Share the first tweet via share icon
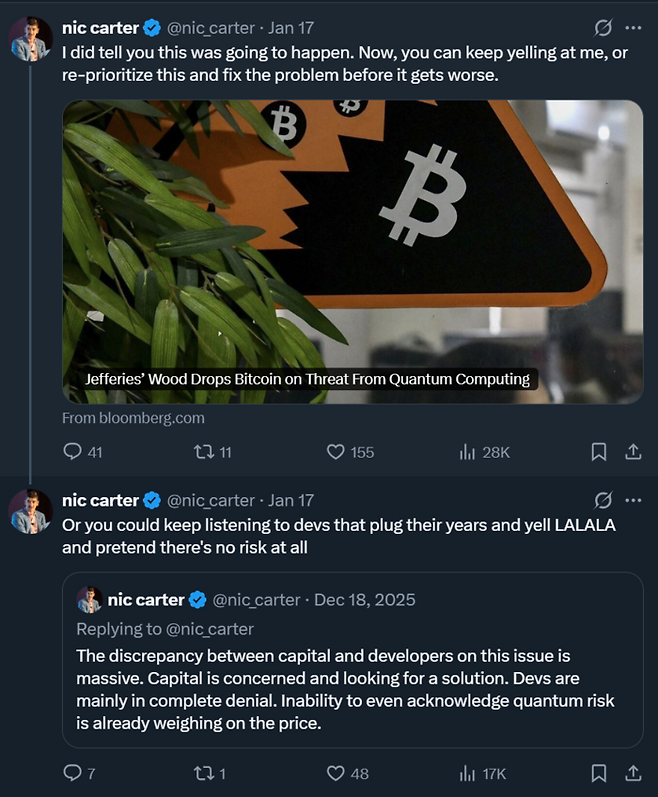 click(x=632, y=452)
